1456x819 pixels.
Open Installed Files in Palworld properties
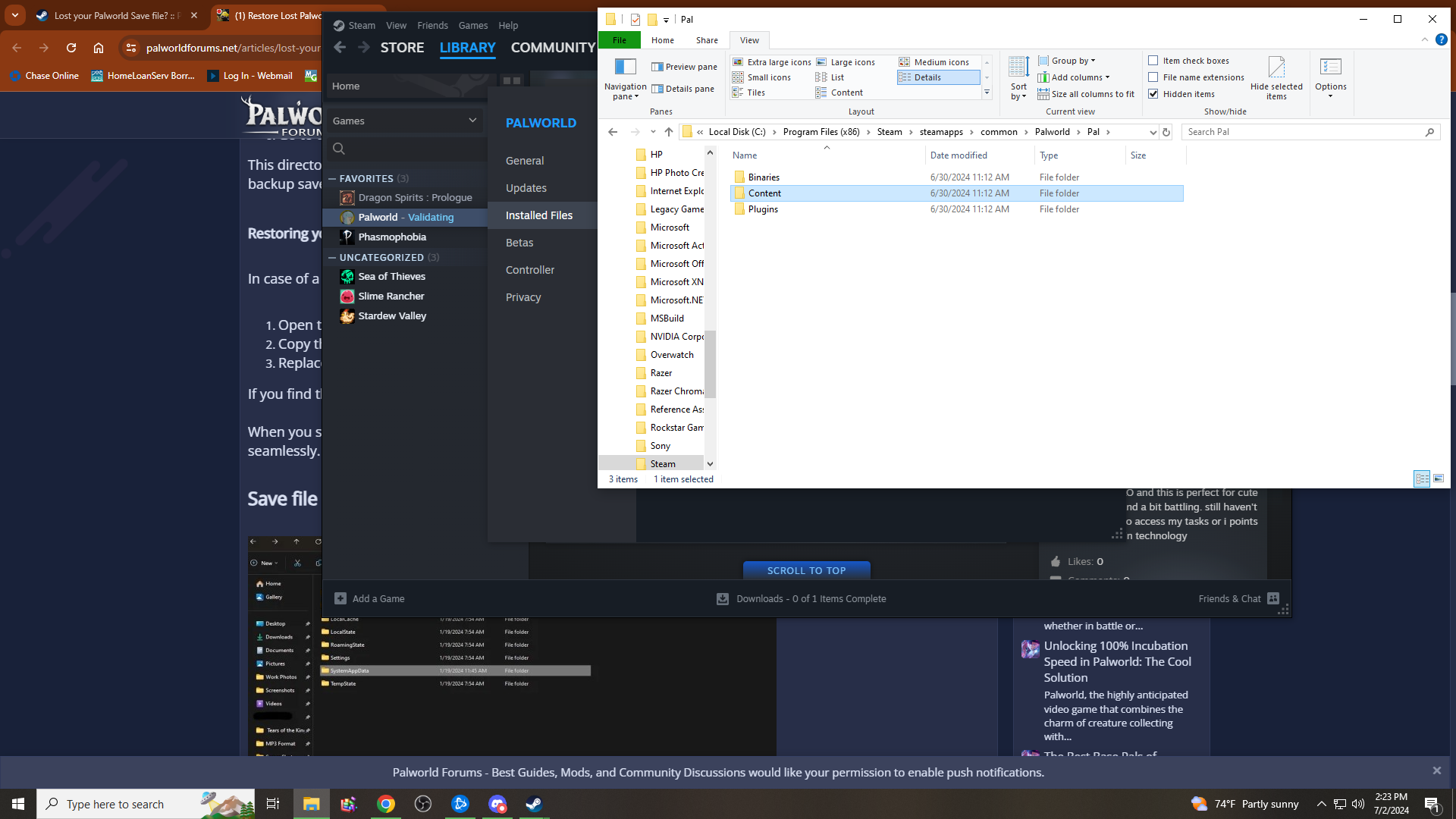tap(539, 215)
